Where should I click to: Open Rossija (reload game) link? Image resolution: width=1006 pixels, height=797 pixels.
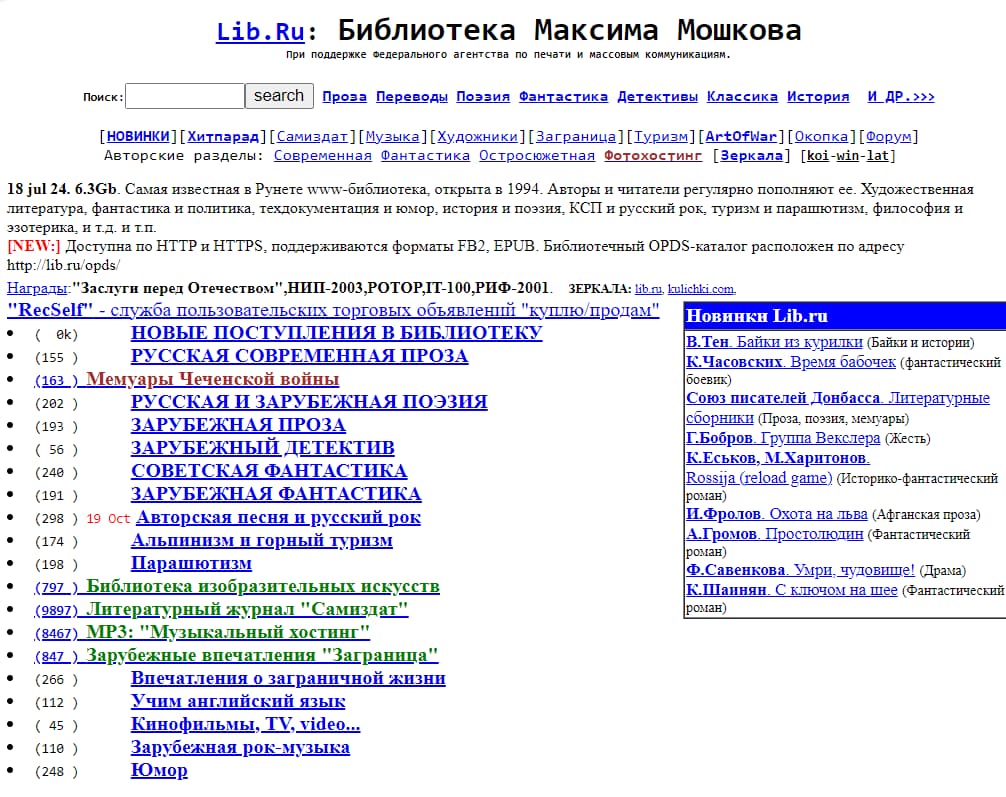coord(759,478)
